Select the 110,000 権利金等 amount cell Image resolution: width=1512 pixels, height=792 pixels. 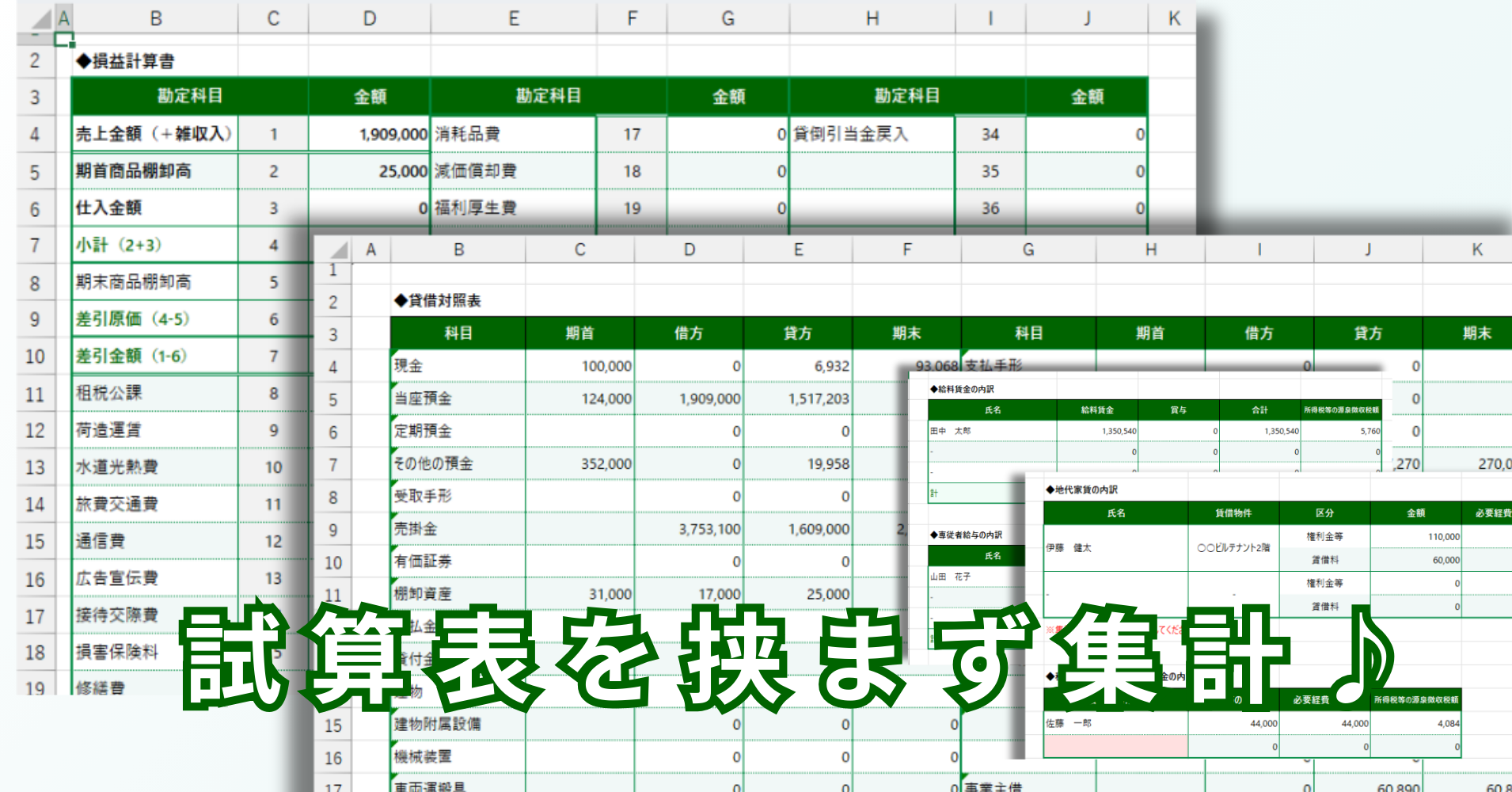[x=1415, y=536]
